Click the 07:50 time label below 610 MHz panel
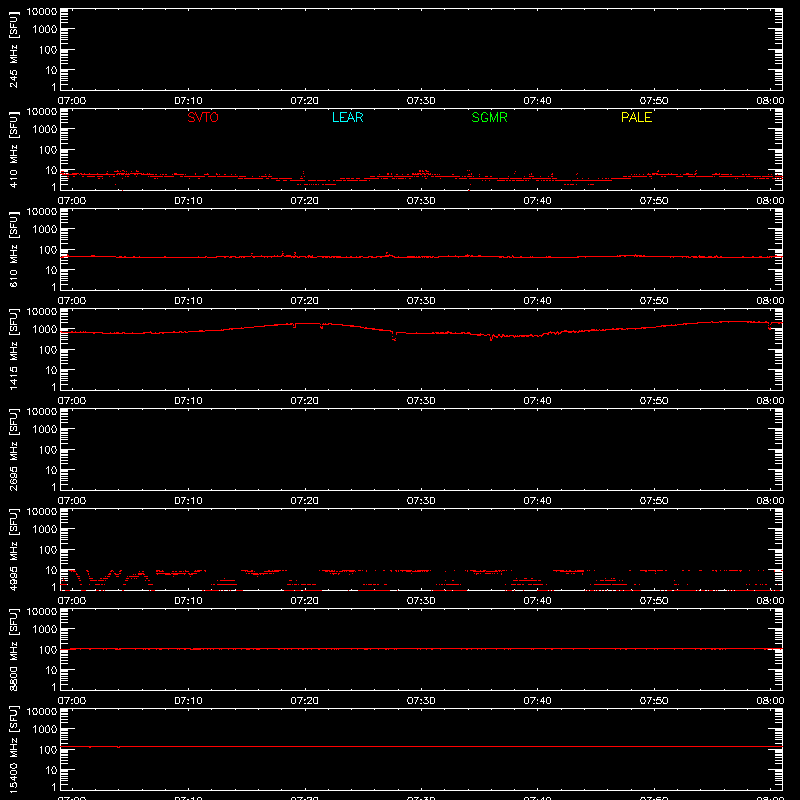 654,301
